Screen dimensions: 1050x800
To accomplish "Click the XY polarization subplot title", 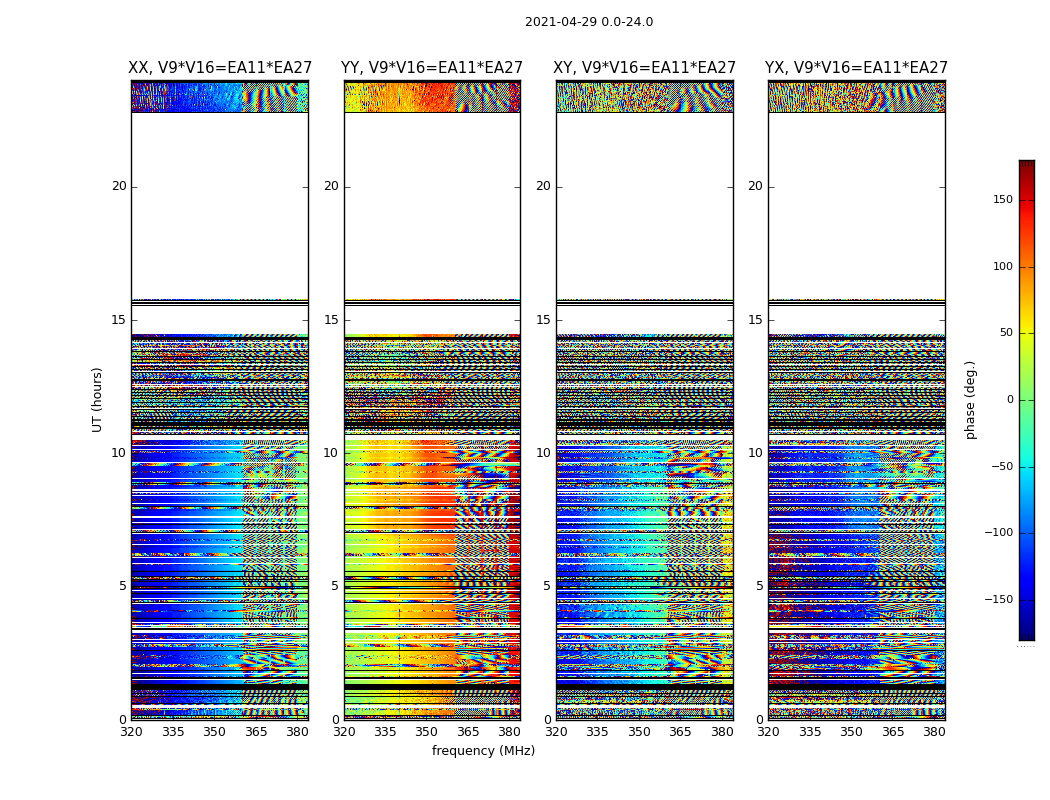I will click(645, 68).
